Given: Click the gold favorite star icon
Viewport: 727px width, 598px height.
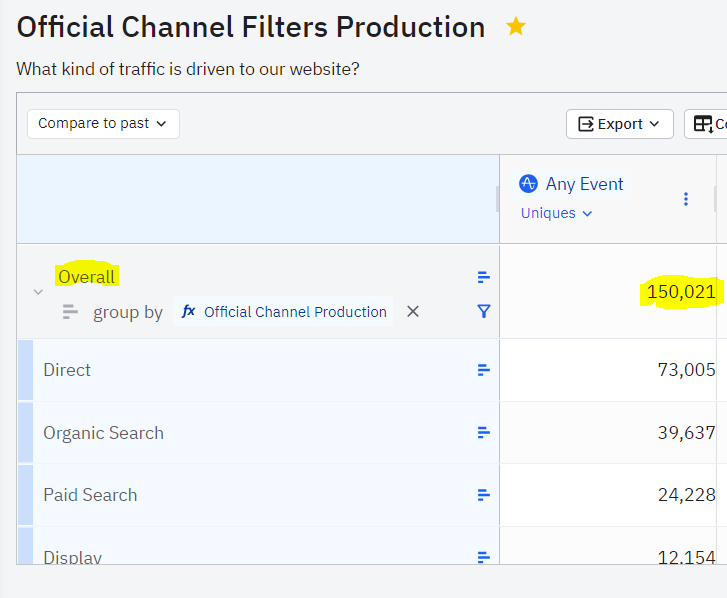Looking at the screenshot, I should pos(516,27).
